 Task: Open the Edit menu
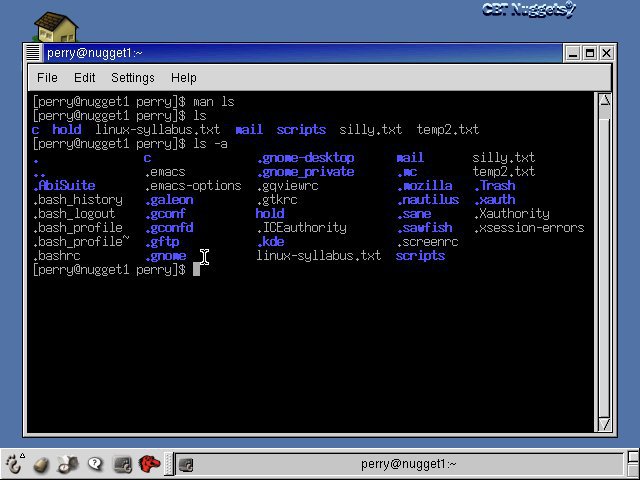84,78
